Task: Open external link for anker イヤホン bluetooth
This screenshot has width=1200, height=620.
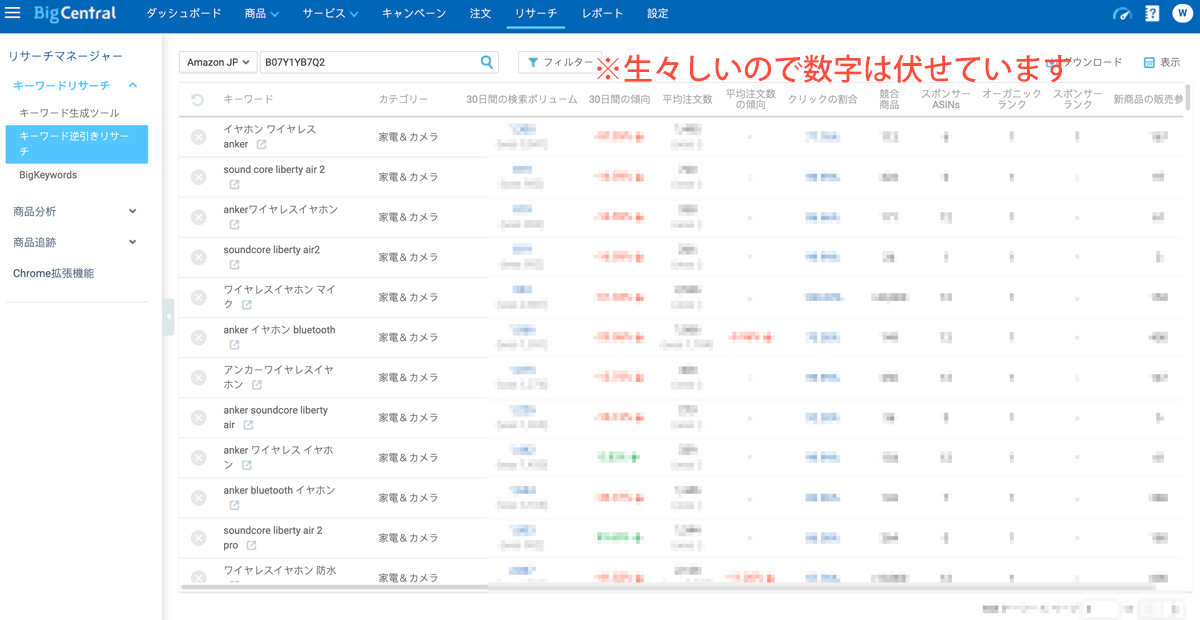Action: [x=234, y=345]
